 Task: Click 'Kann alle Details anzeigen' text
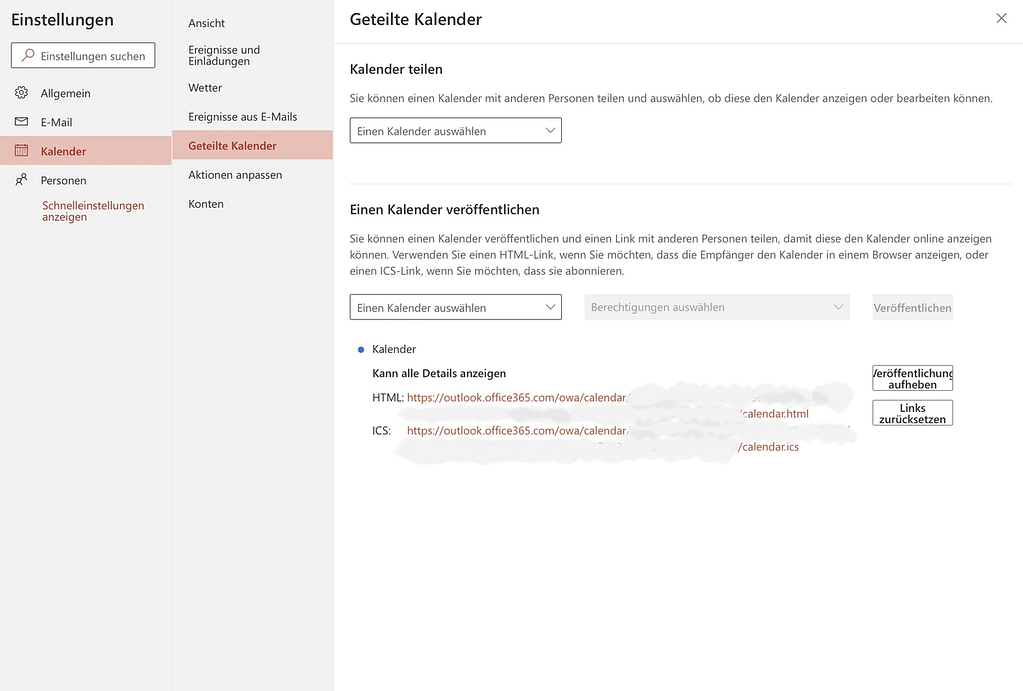439,373
